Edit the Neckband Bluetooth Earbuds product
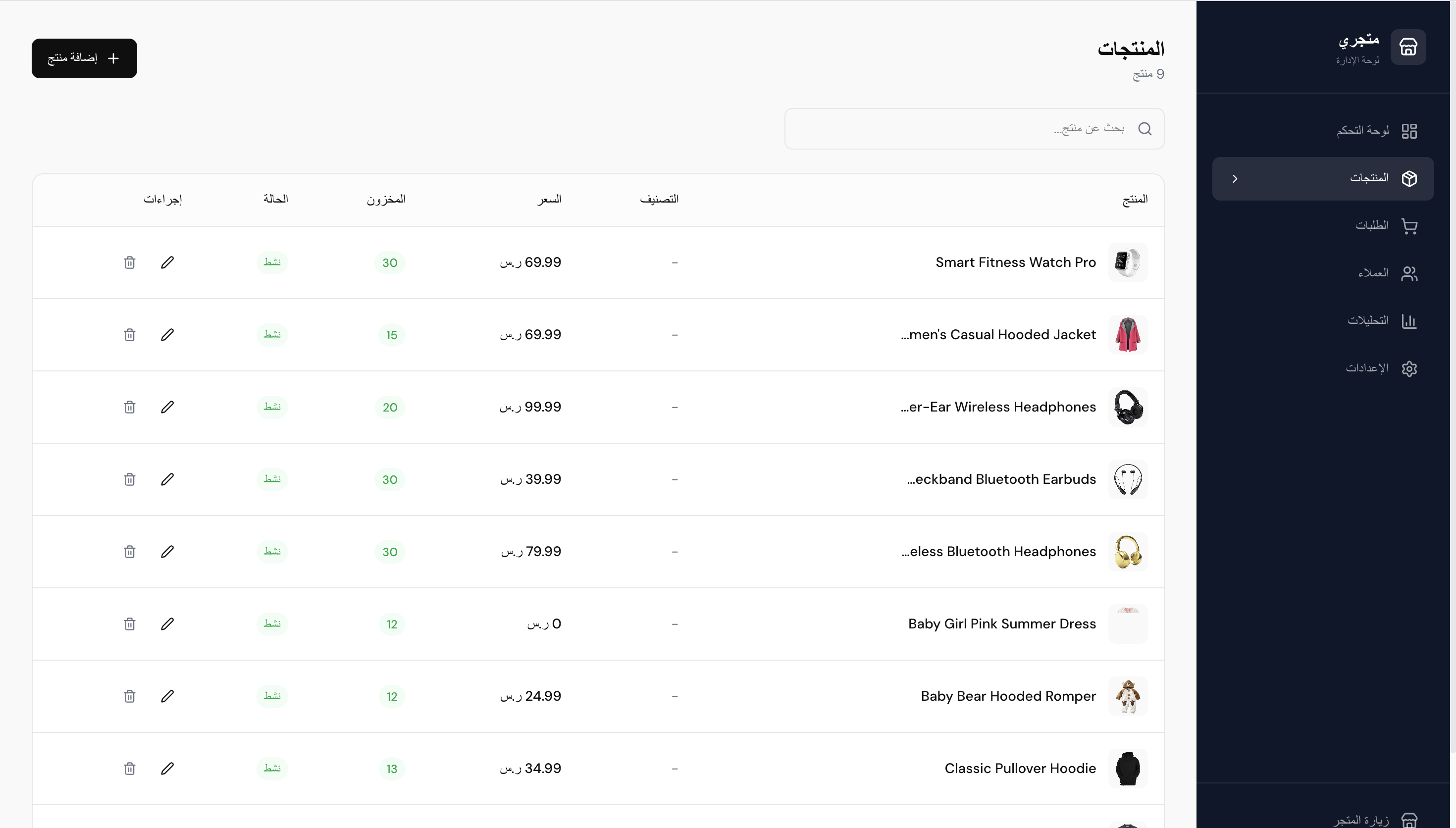The image size is (1456, 828). 167,479
